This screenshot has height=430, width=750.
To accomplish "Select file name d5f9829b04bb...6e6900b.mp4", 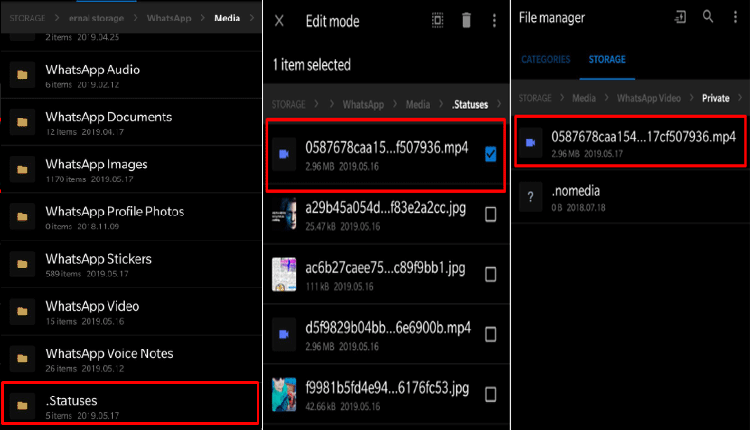I will click(388, 328).
